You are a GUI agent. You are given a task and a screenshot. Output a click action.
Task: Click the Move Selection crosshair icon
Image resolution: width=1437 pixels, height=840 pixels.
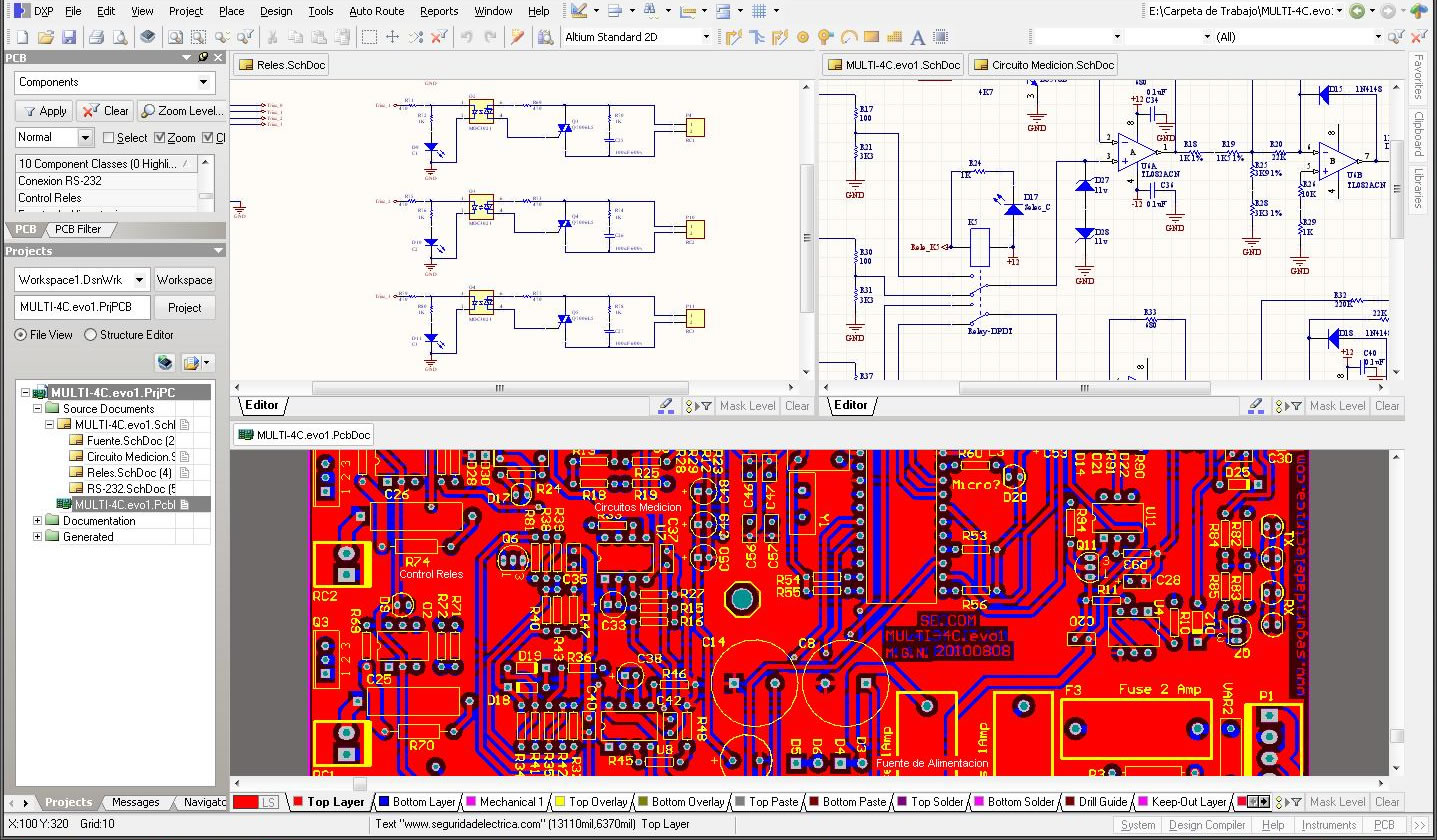(x=392, y=37)
